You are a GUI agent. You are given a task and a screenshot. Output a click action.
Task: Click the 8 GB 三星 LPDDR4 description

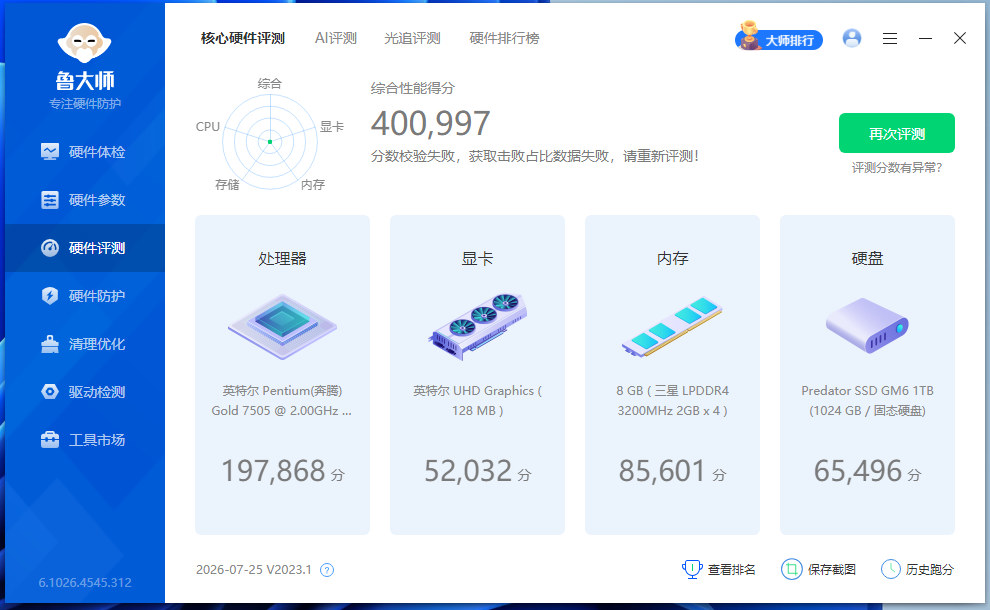[672, 400]
